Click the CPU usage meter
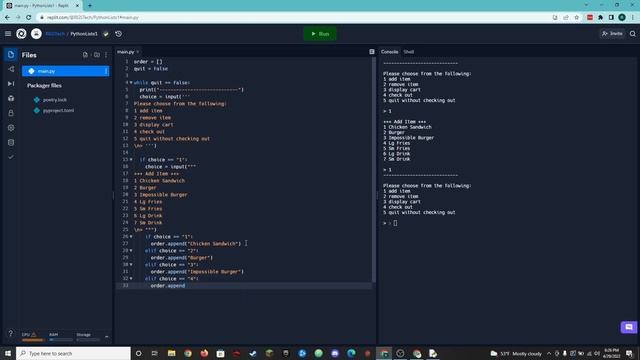The image size is (640, 360). click(x=33, y=337)
